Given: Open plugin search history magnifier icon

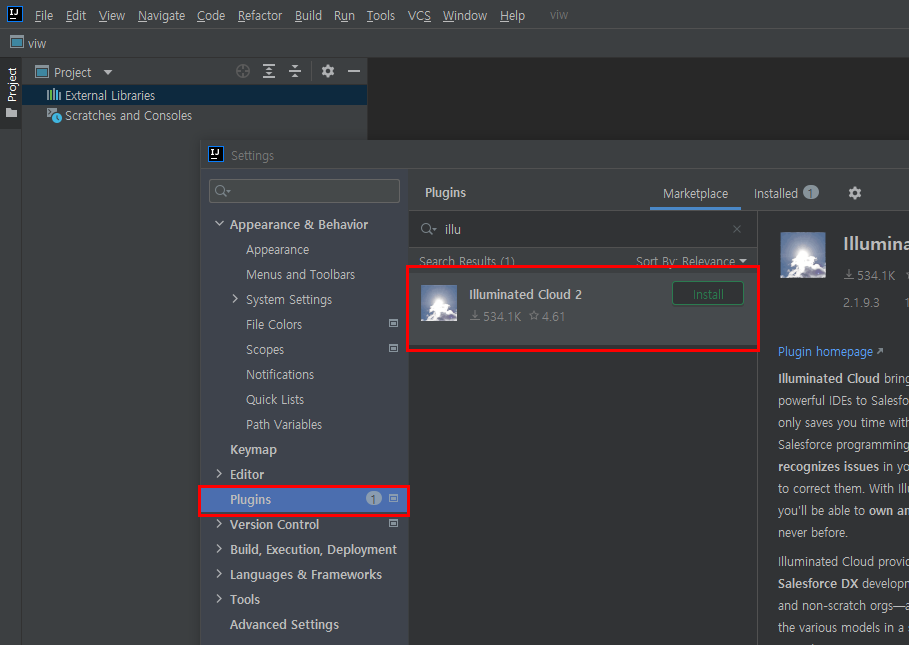Looking at the screenshot, I should [428, 229].
